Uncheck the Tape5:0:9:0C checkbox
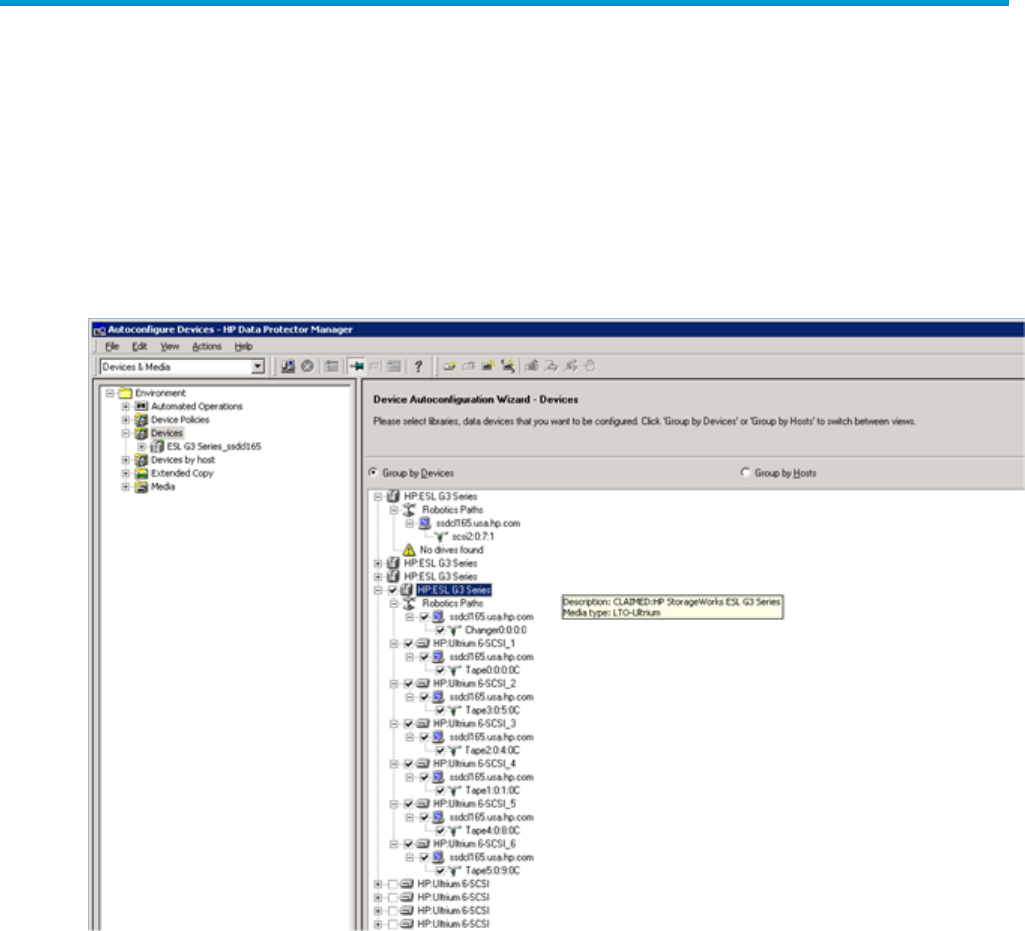Viewport: 1025px width, 931px height. [x=441, y=871]
